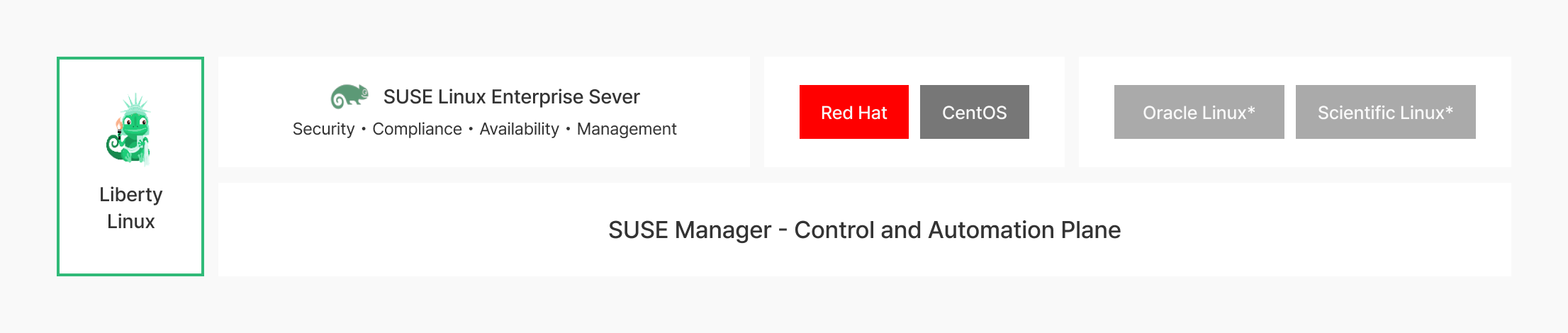The height and width of the screenshot is (333, 1568).
Task: Click the word Management
Action: [x=627, y=129]
